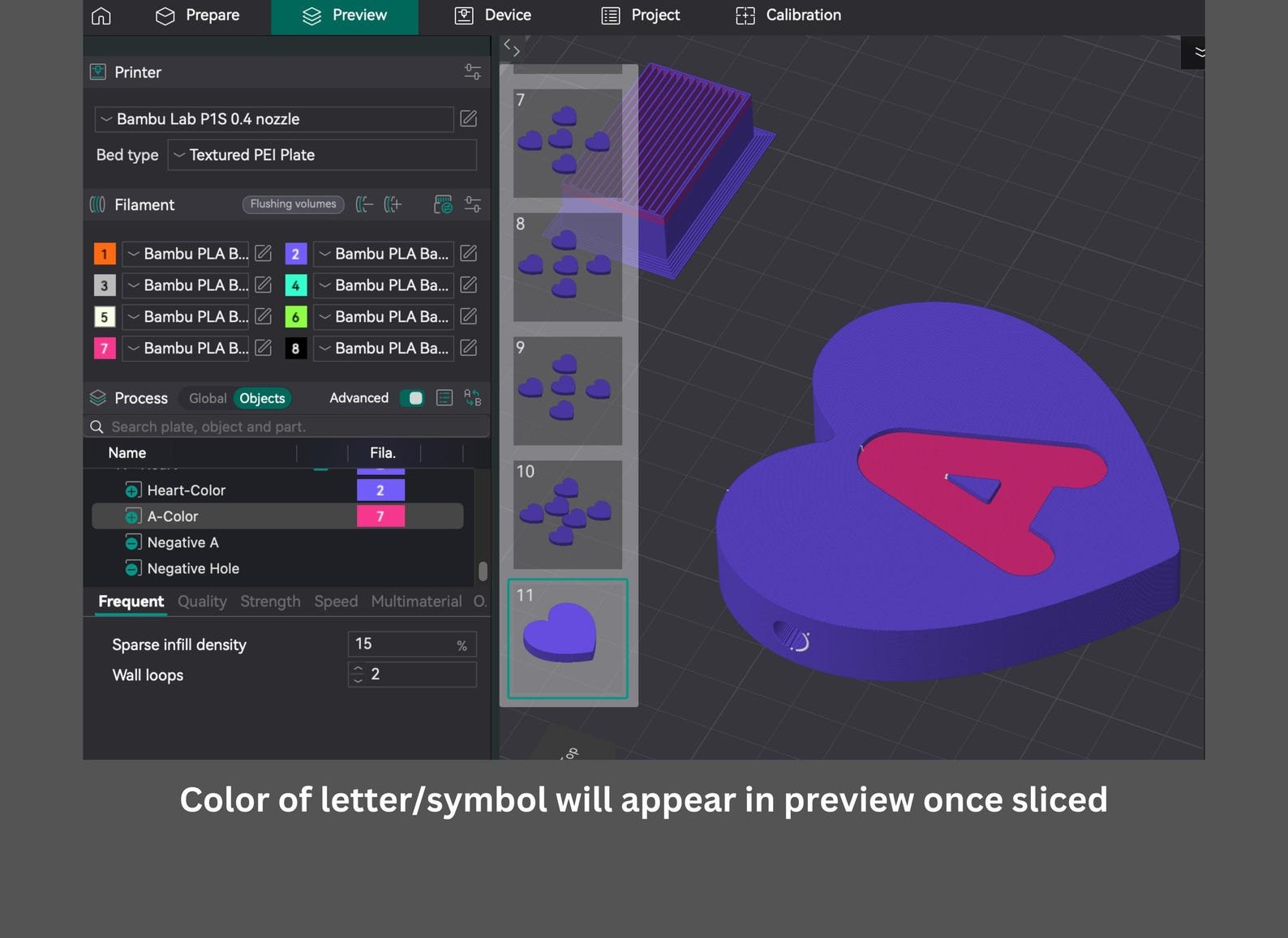Click compare presets icon
This screenshot has height=938, width=1288.
click(473, 398)
